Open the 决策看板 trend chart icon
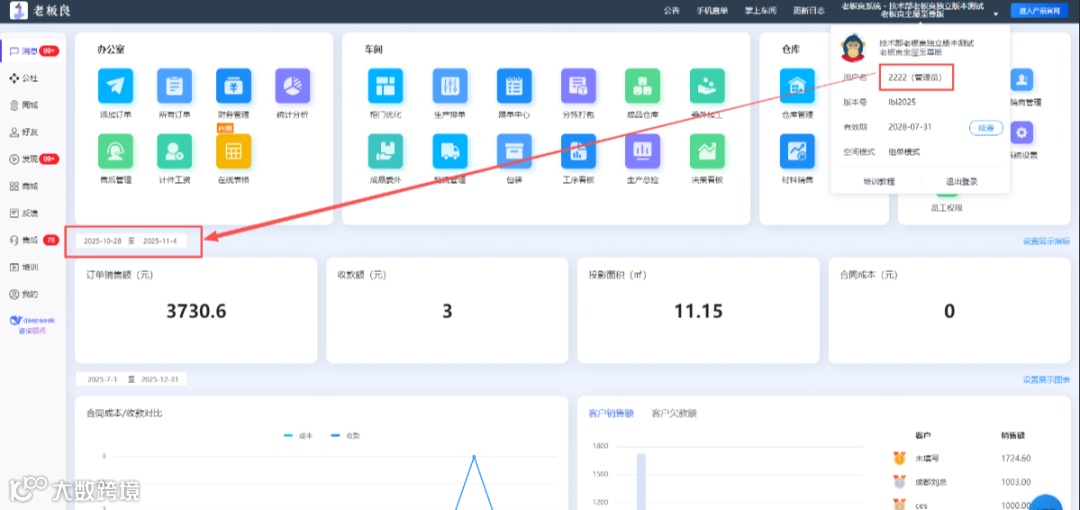Image resolution: width=1080 pixels, height=510 pixels. [707, 152]
